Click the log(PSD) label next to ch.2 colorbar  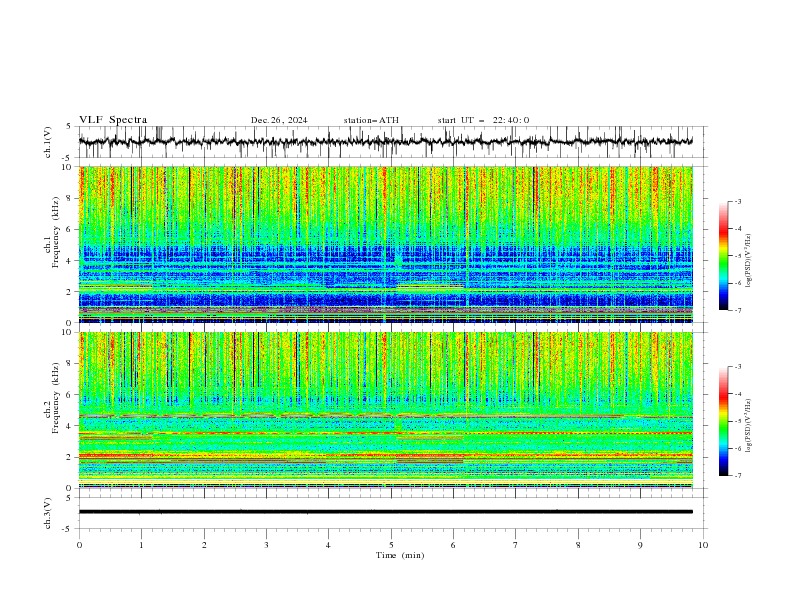tap(748, 426)
